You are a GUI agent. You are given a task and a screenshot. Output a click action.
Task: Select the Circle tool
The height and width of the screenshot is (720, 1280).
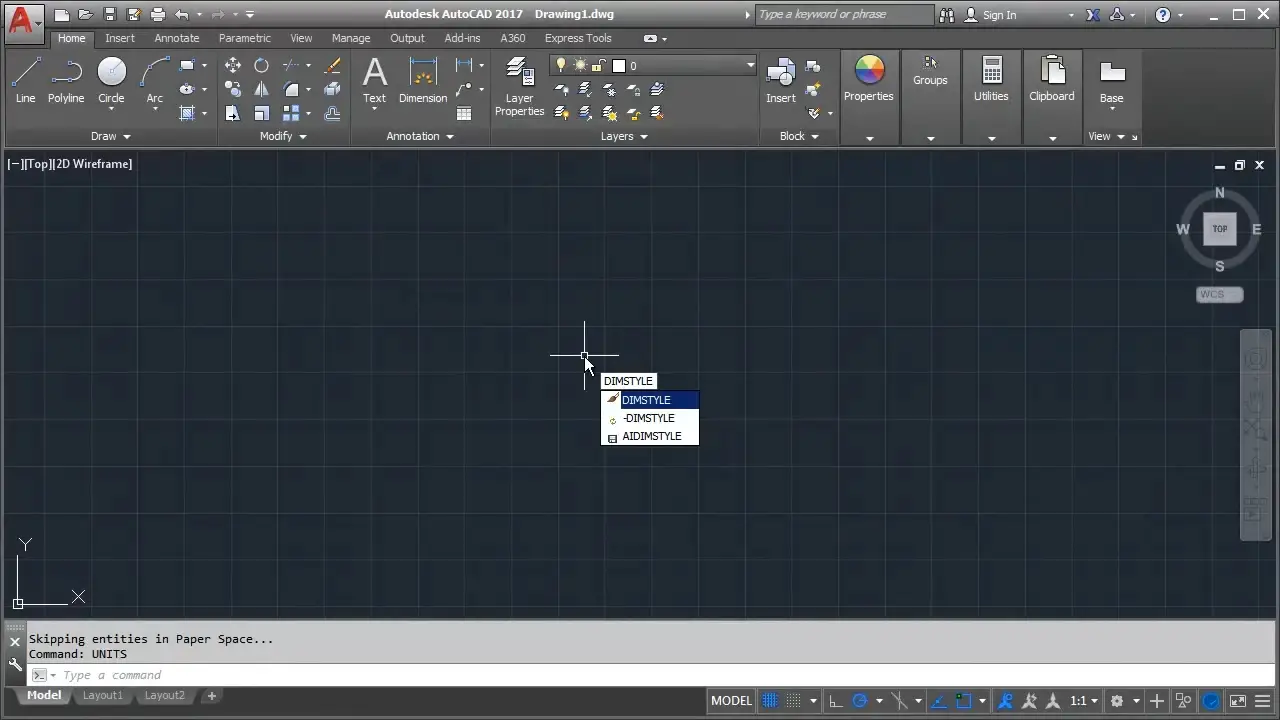[x=111, y=80]
